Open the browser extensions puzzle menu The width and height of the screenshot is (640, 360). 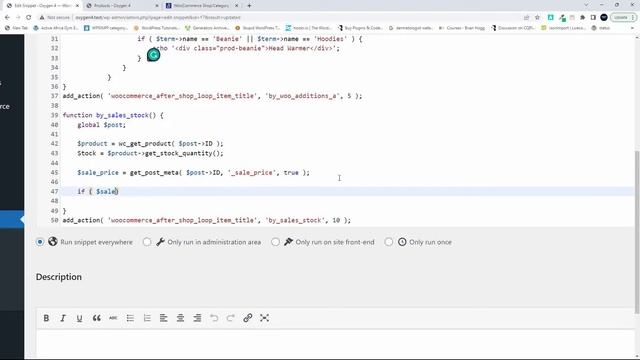click(x=582, y=18)
